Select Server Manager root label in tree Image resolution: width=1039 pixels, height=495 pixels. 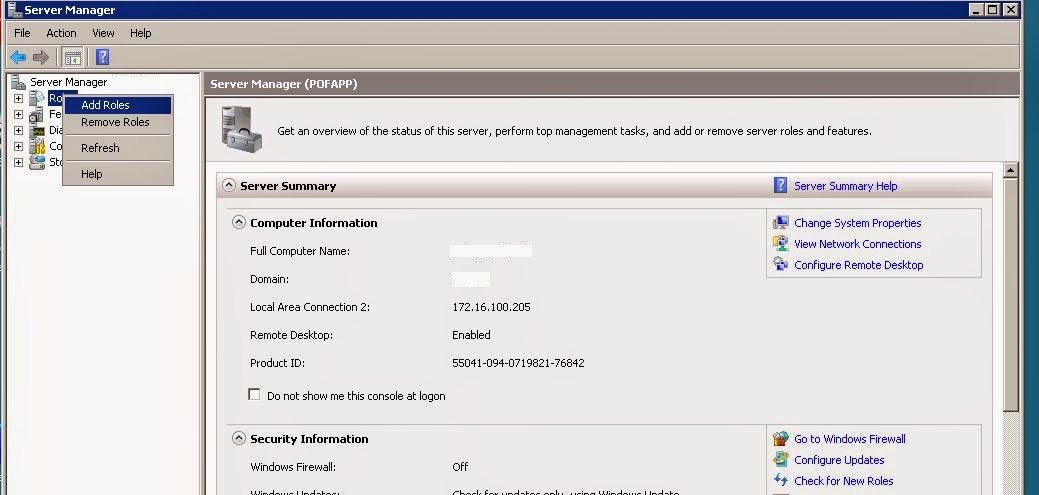[x=68, y=82]
